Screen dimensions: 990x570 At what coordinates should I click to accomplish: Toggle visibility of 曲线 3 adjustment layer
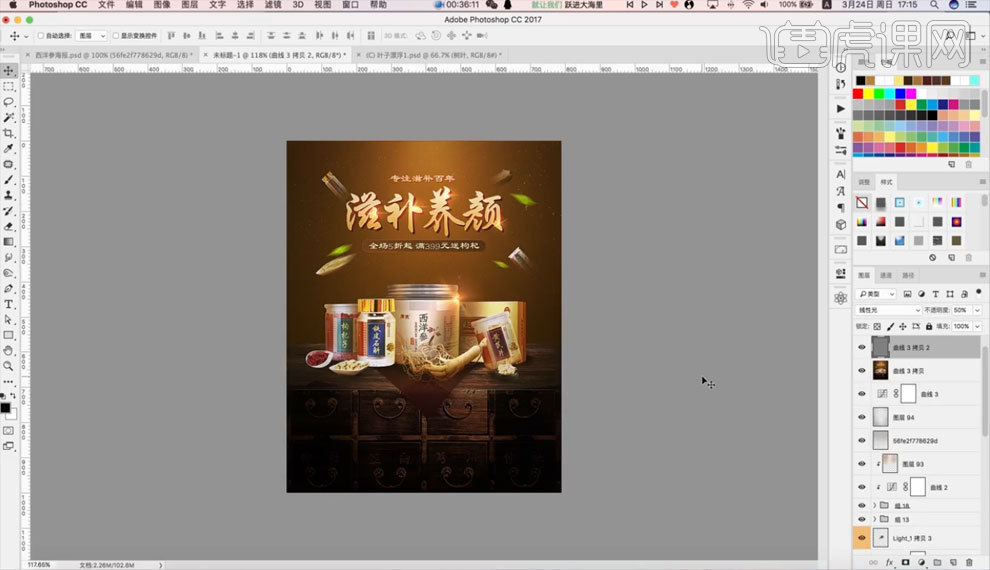pyautogui.click(x=862, y=394)
